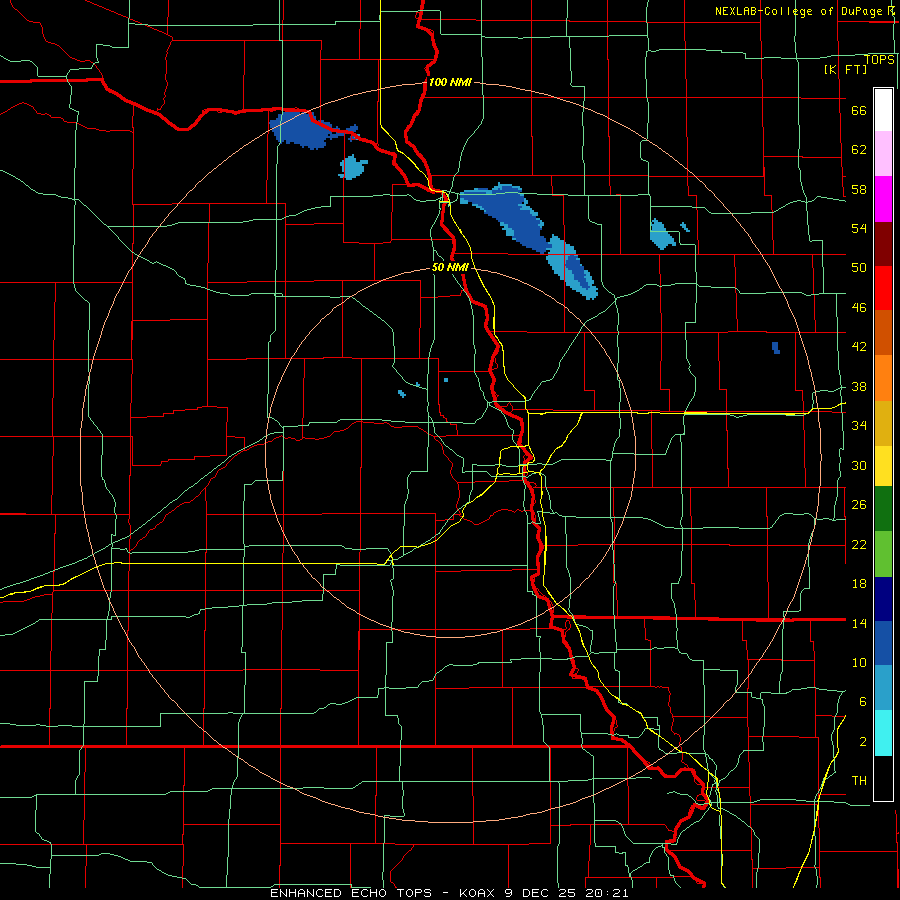Click the "38" legend value
This screenshot has width=900, height=900.
(859, 387)
